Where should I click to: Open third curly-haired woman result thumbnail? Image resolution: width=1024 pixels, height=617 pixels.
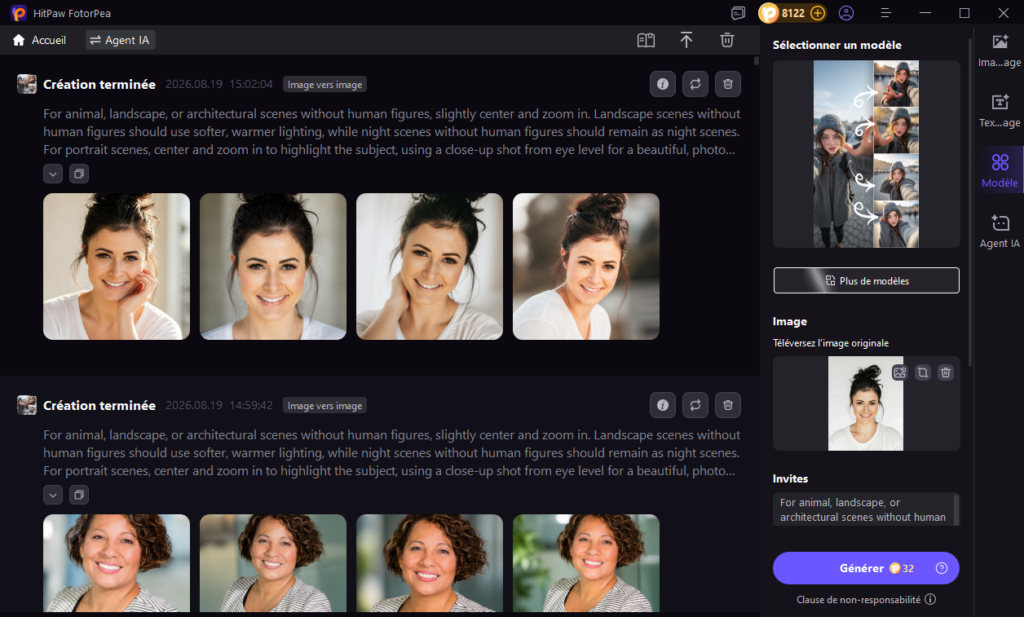click(x=430, y=563)
